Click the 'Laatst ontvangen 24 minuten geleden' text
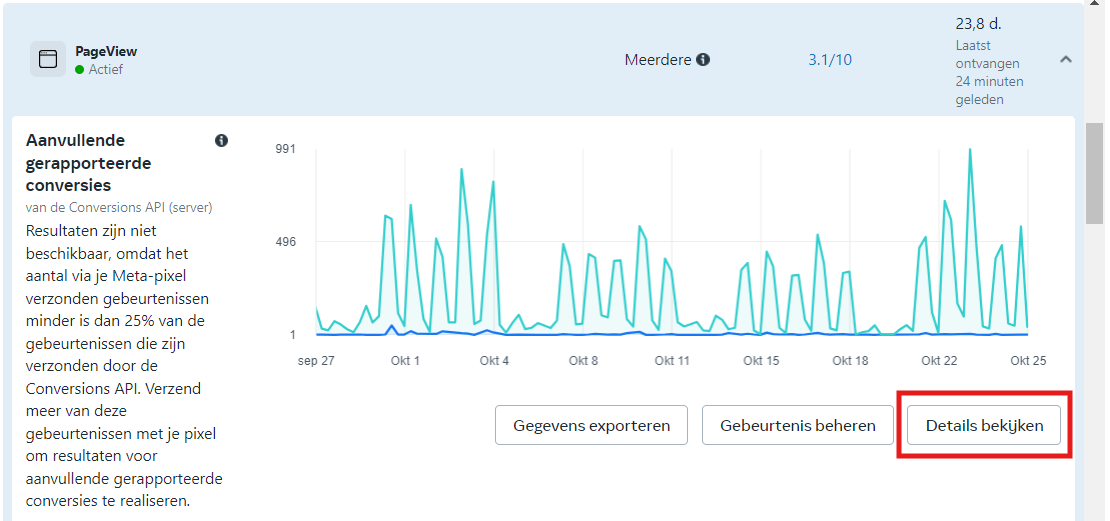Image resolution: width=1110 pixels, height=521 pixels. click(990, 72)
